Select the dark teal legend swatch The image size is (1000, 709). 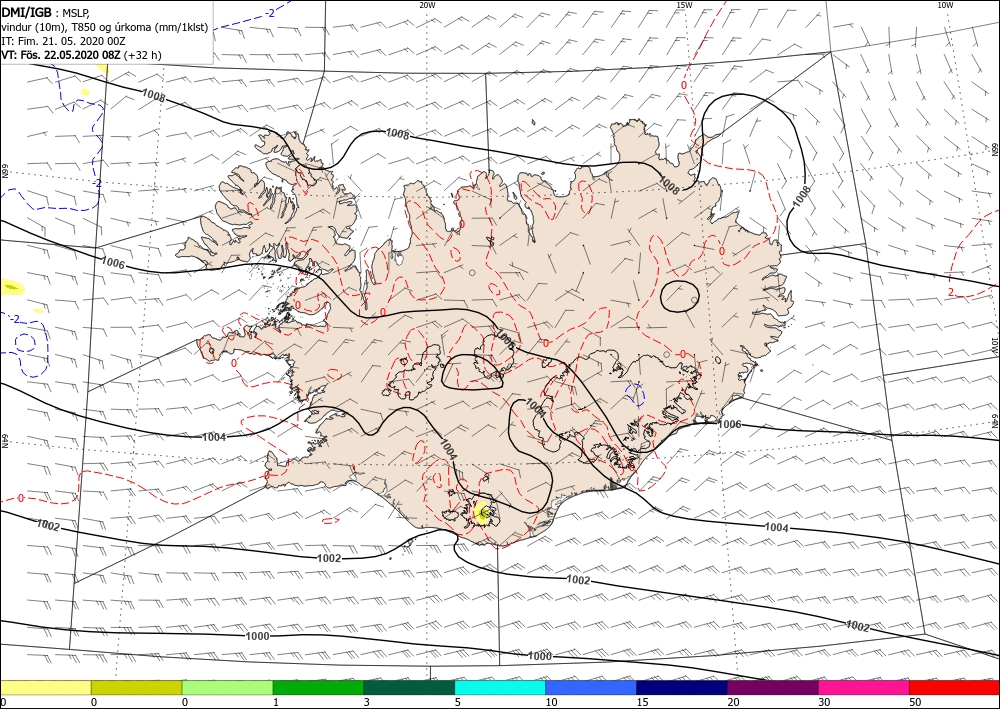409,687
